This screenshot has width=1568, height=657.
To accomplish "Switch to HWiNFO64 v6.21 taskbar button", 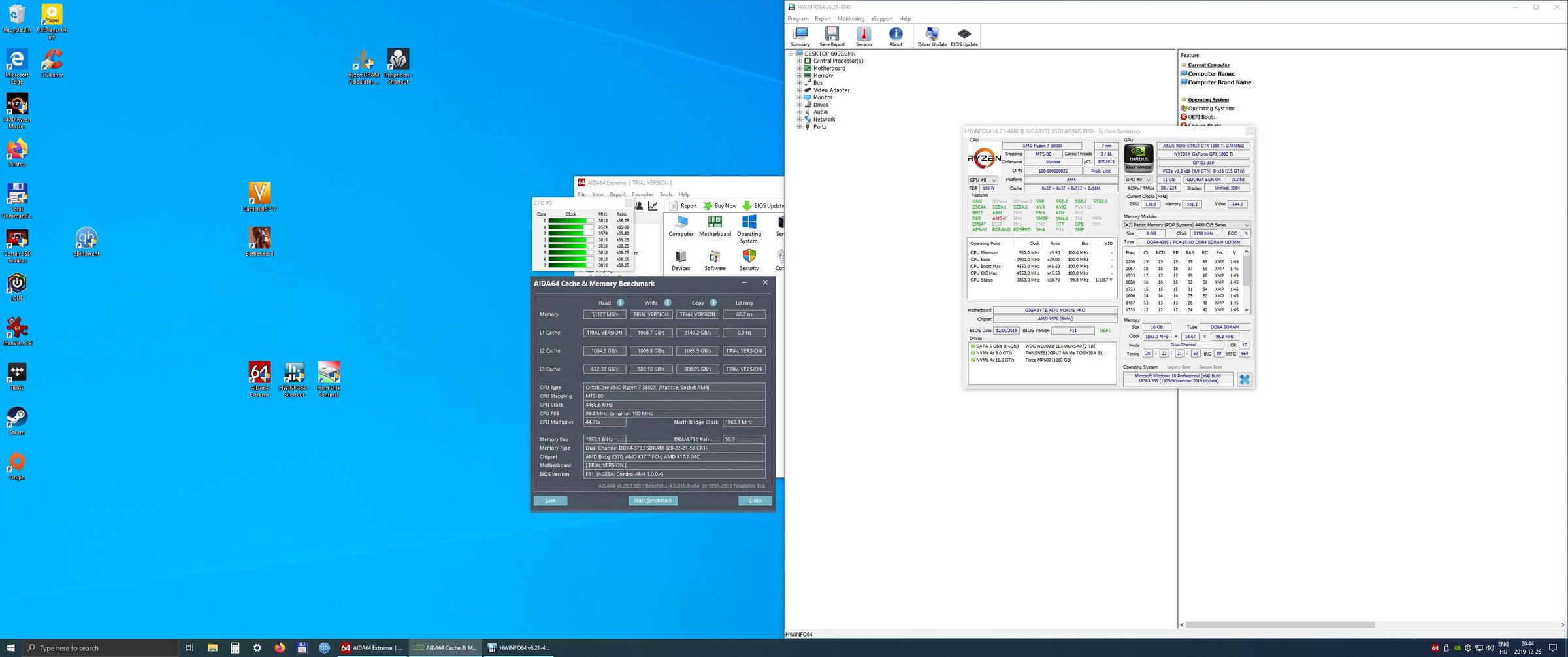I will (520, 648).
